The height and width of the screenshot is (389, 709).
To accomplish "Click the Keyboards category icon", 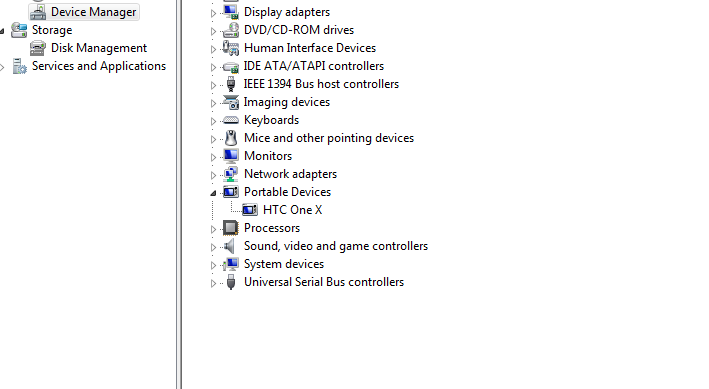I will [x=231, y=120].
